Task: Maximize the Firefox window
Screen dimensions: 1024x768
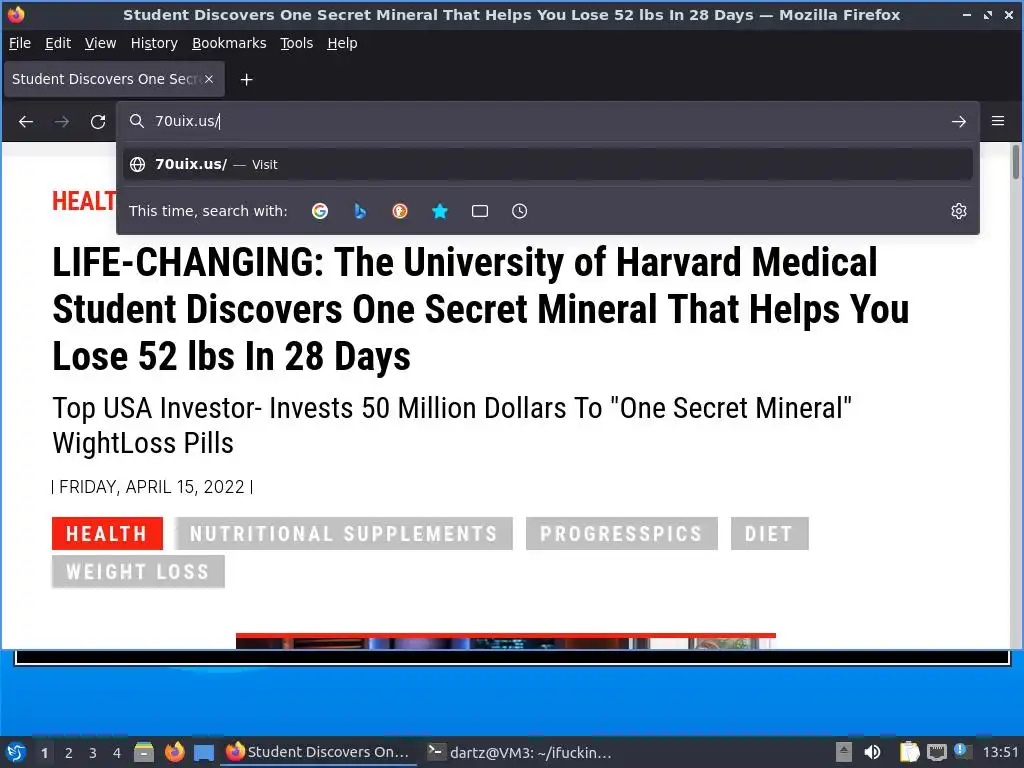Action: tap(987, 14)
